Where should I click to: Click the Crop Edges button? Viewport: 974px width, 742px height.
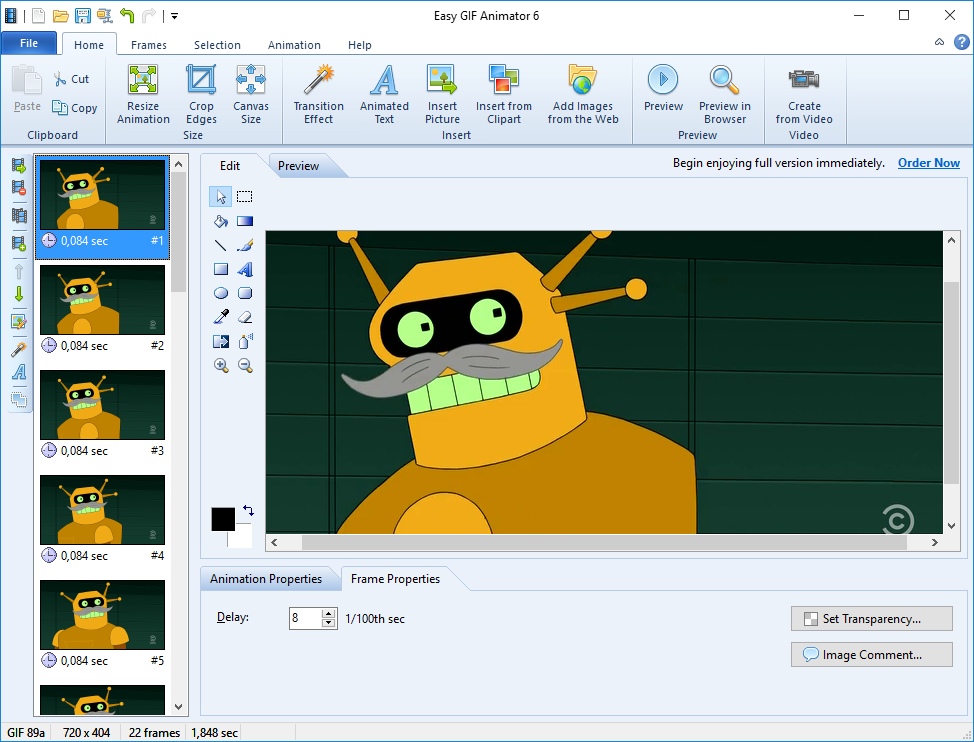(201, 94)
